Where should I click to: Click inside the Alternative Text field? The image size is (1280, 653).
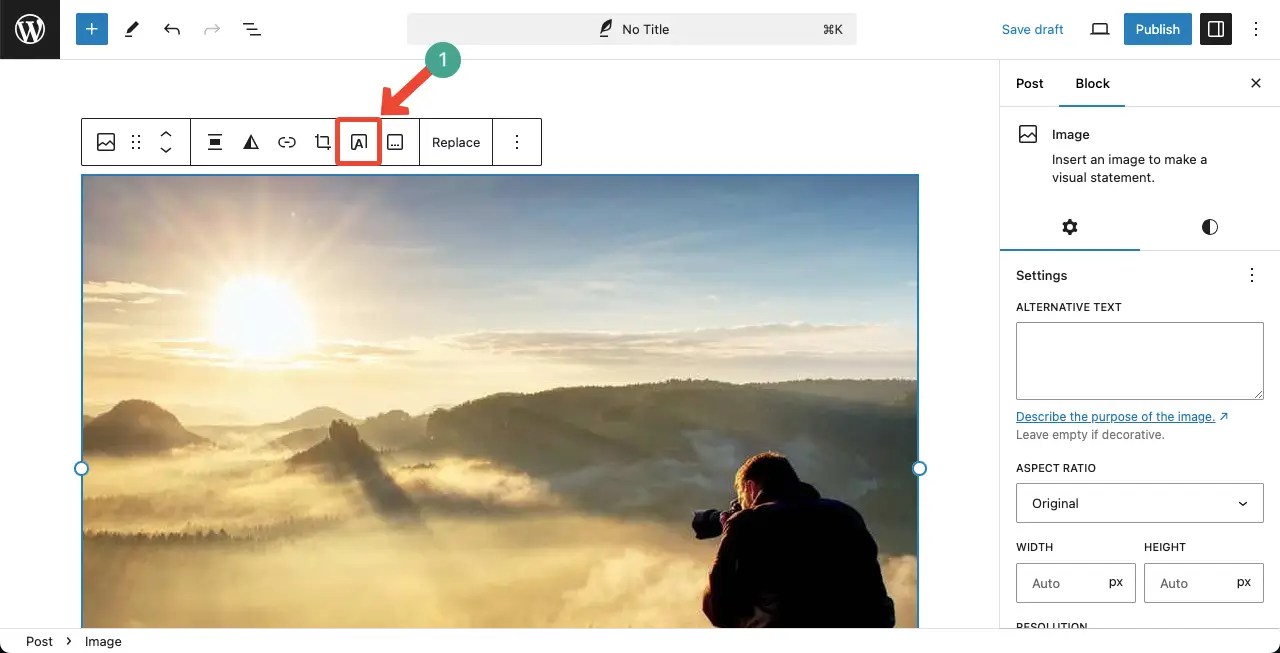tap(1139, 360)
